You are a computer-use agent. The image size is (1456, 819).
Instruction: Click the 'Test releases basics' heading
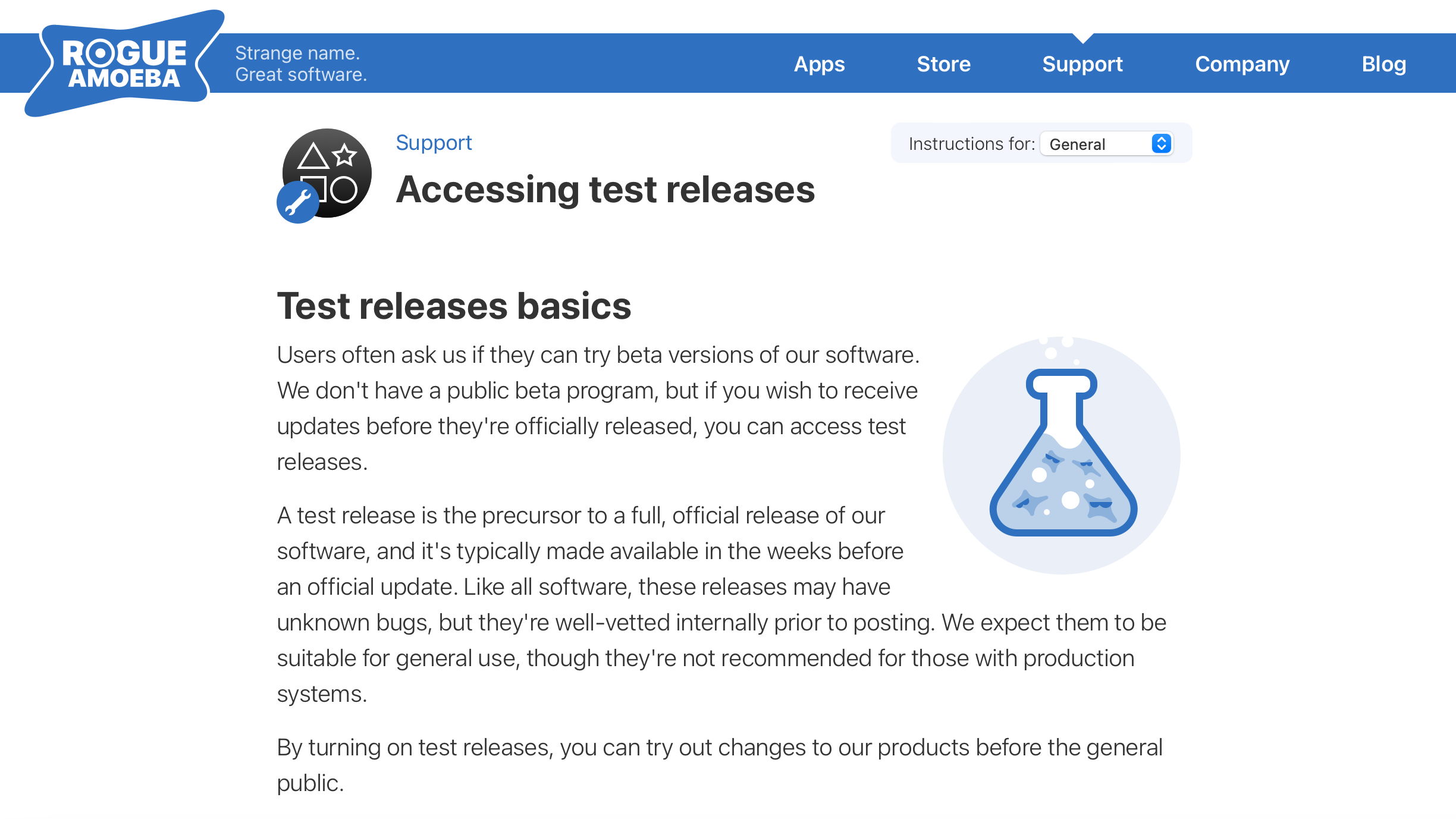tap(454, 306)
